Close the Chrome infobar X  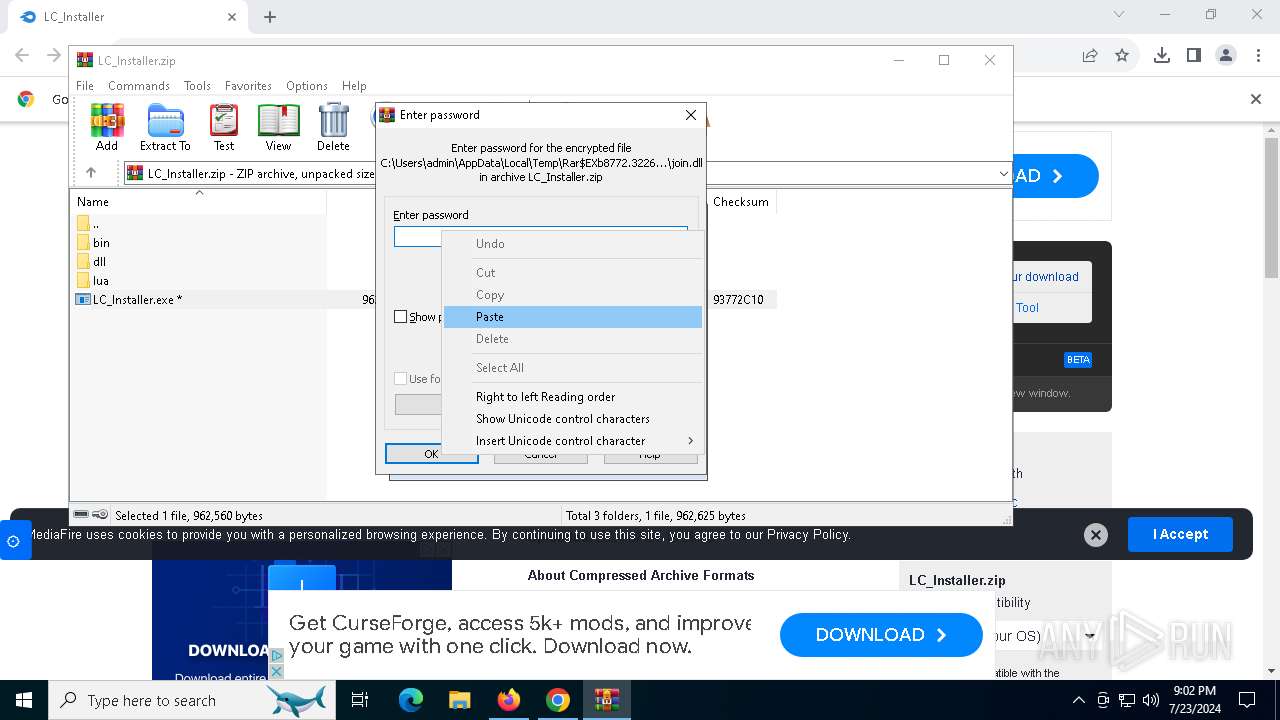(1256, 99)
